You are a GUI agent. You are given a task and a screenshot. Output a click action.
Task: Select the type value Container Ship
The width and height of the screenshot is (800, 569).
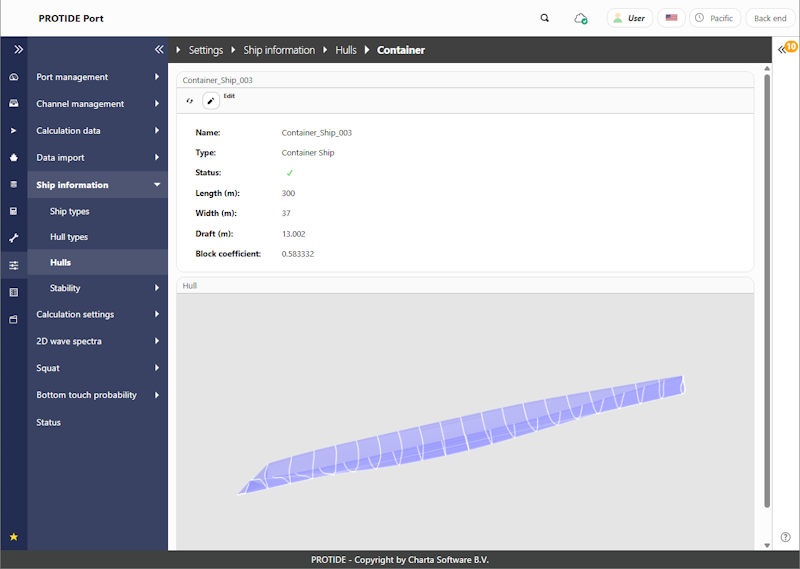[308, 153]
